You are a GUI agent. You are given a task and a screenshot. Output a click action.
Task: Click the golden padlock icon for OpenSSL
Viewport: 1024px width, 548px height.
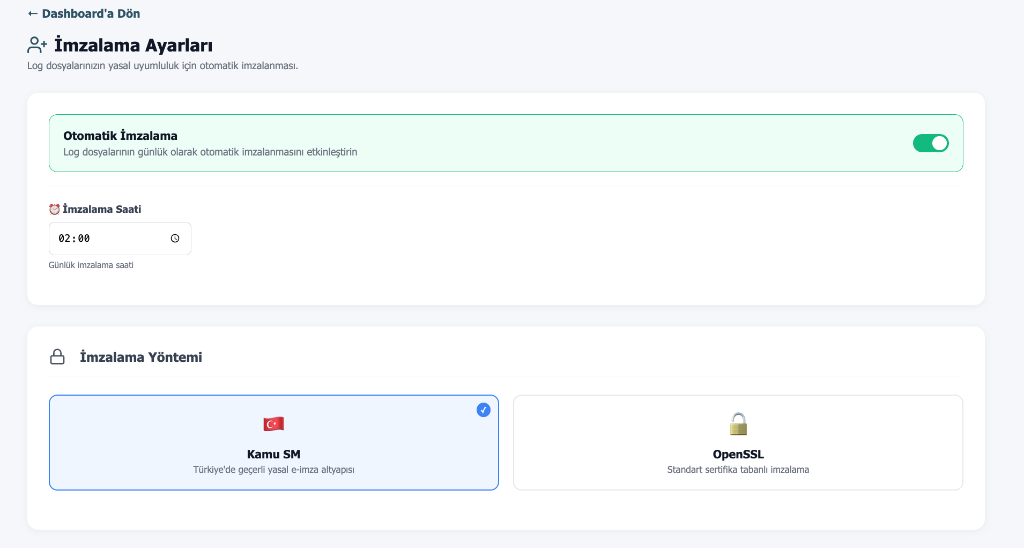738,424
